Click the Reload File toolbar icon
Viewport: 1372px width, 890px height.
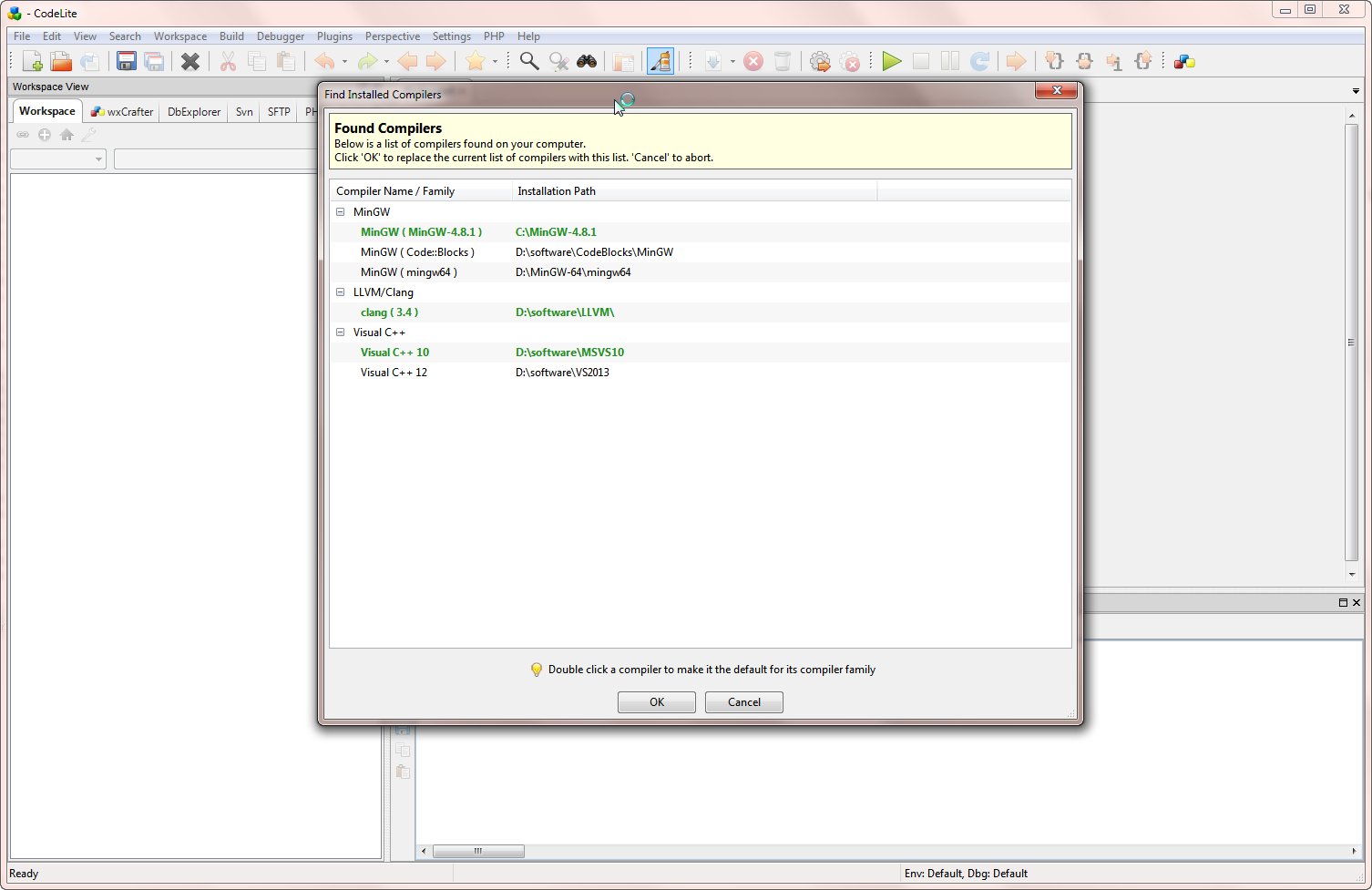tap(89, 61)
